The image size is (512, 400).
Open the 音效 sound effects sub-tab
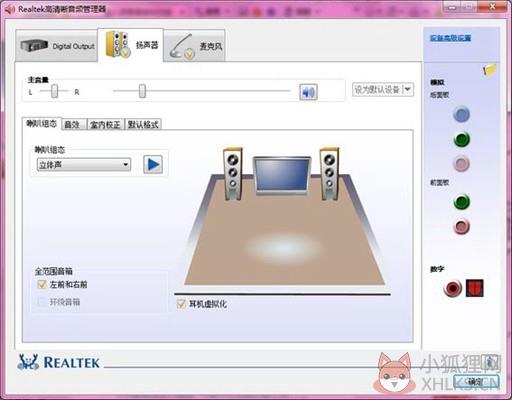pos(74,125)
